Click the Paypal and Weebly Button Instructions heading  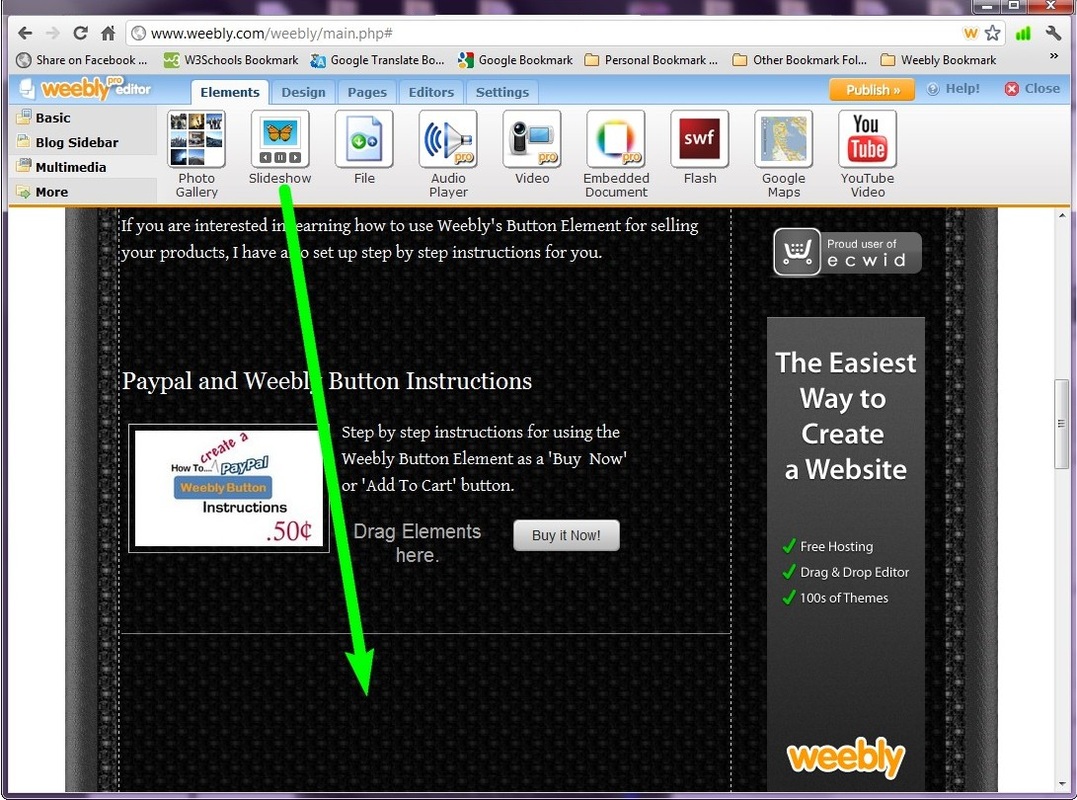click(x=327, y=381)
